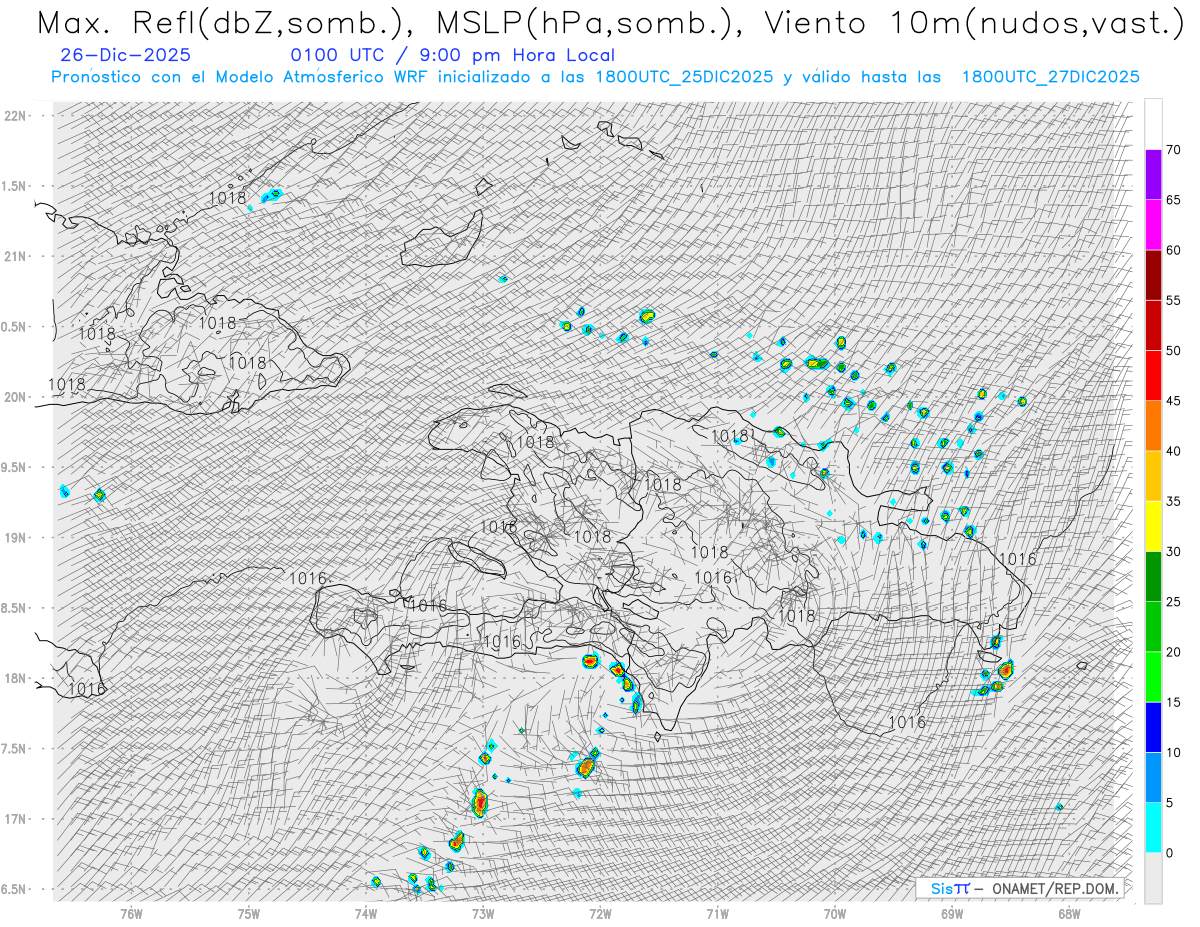Click the '71W' longitude axis label

click(717, 913)
